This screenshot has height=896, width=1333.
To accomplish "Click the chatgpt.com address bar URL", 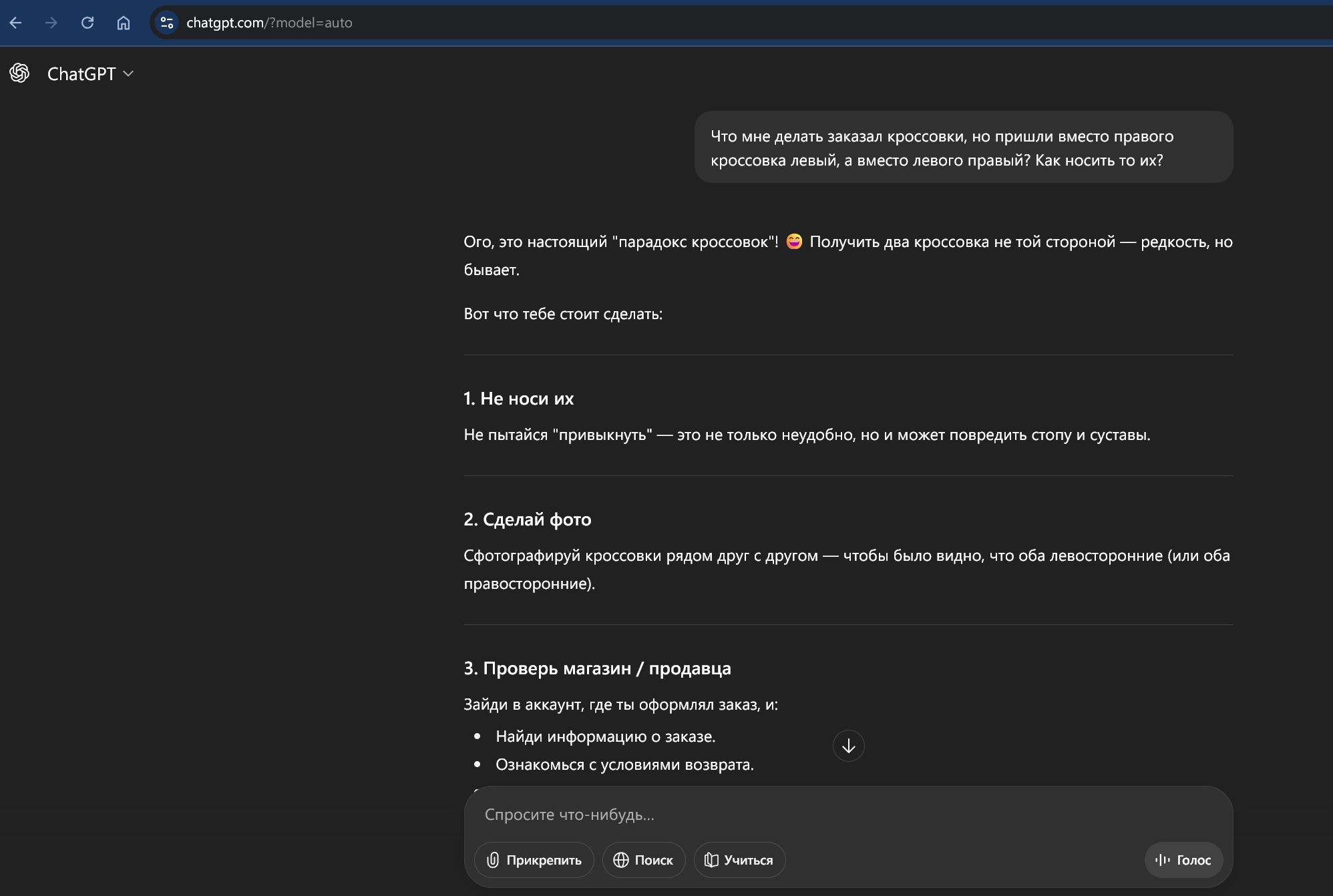I will pos(269,23).
